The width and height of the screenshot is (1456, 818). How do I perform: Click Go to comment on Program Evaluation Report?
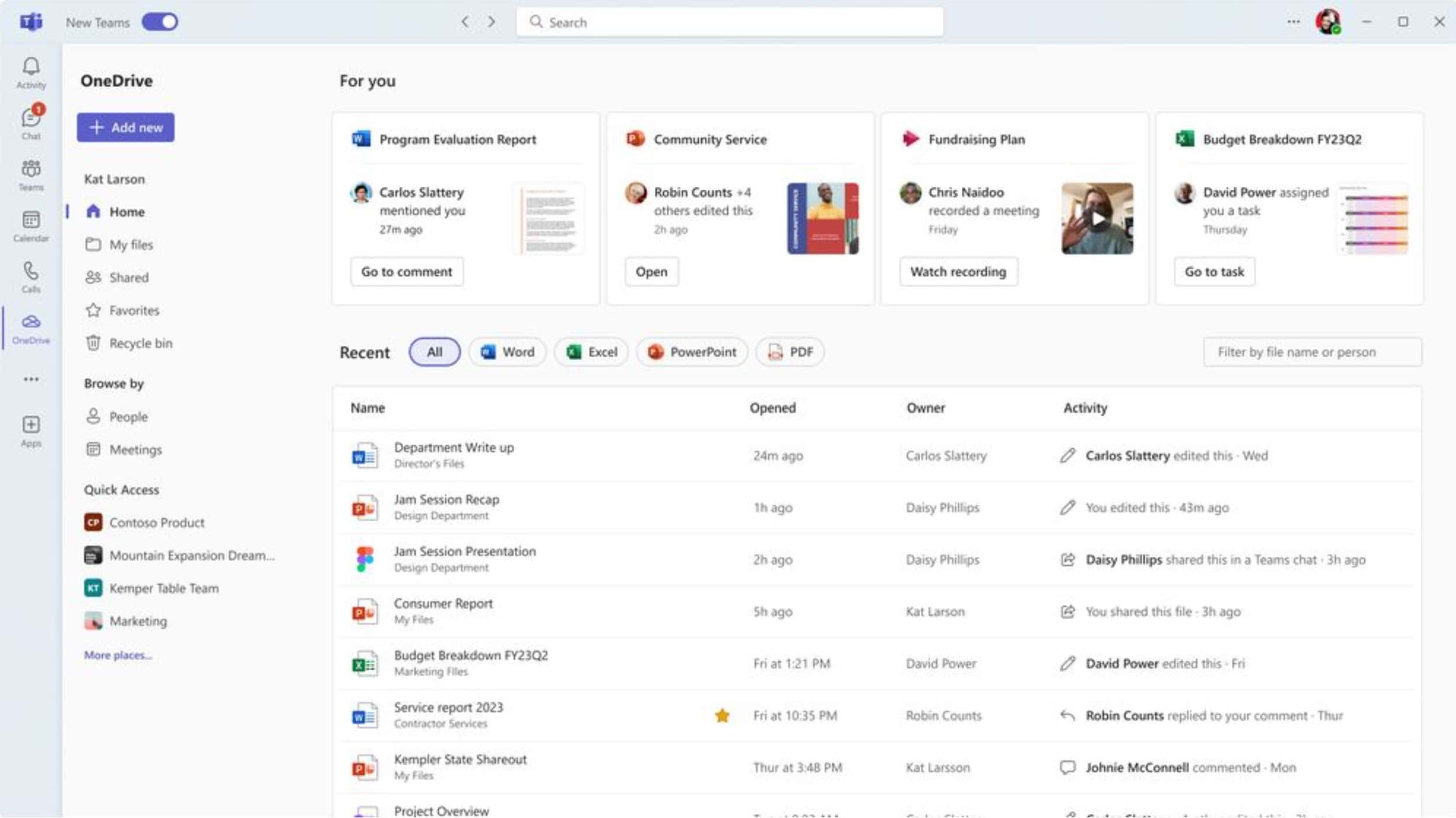(x=406, y=271)
